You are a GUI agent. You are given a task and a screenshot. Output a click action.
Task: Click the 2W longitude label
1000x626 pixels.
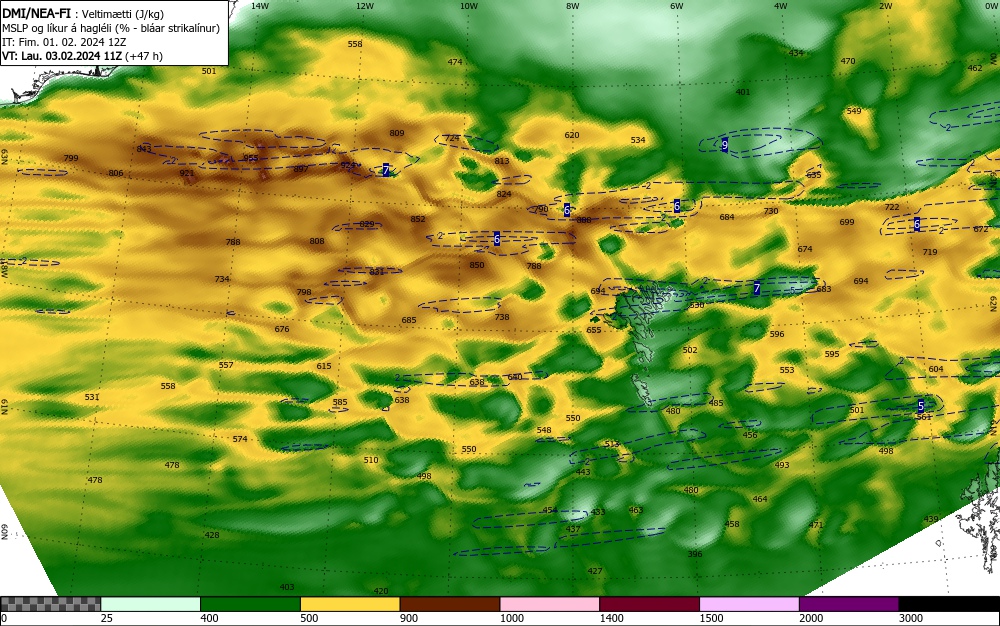(885, 6)
